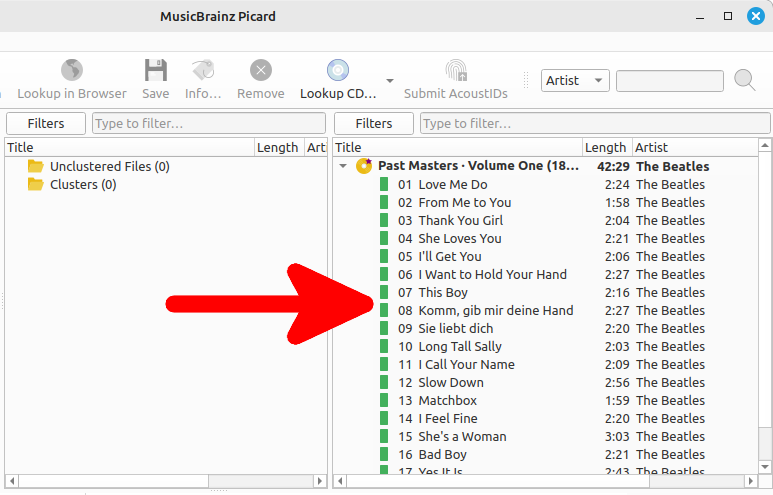Click right pane vertical scrollbar up arrow
The height and width of the screenshot is (495, 773).
tap(765, 145)
